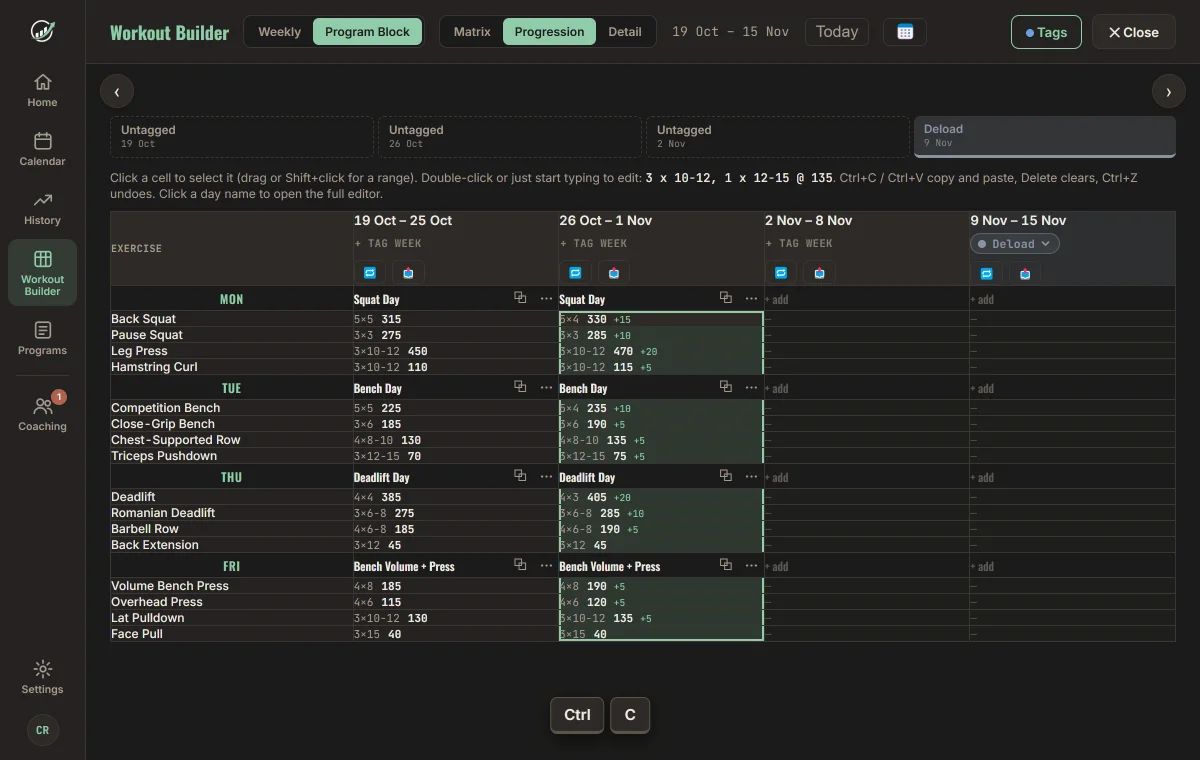1200x760 pixels.
Task: Click + TAG WEEK for 19 Oct – 25 Oct
Action: (x=388, y=244)
